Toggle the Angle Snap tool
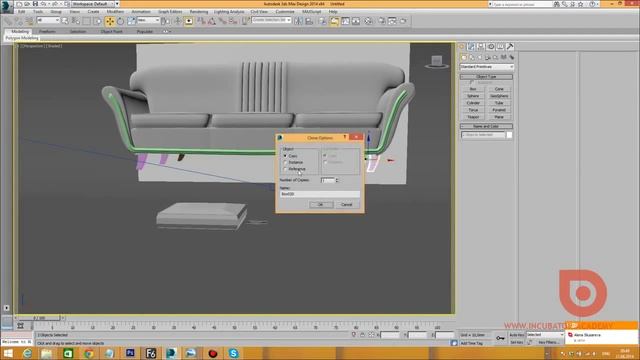Screen dimensions: 640x360 (212, 21)
